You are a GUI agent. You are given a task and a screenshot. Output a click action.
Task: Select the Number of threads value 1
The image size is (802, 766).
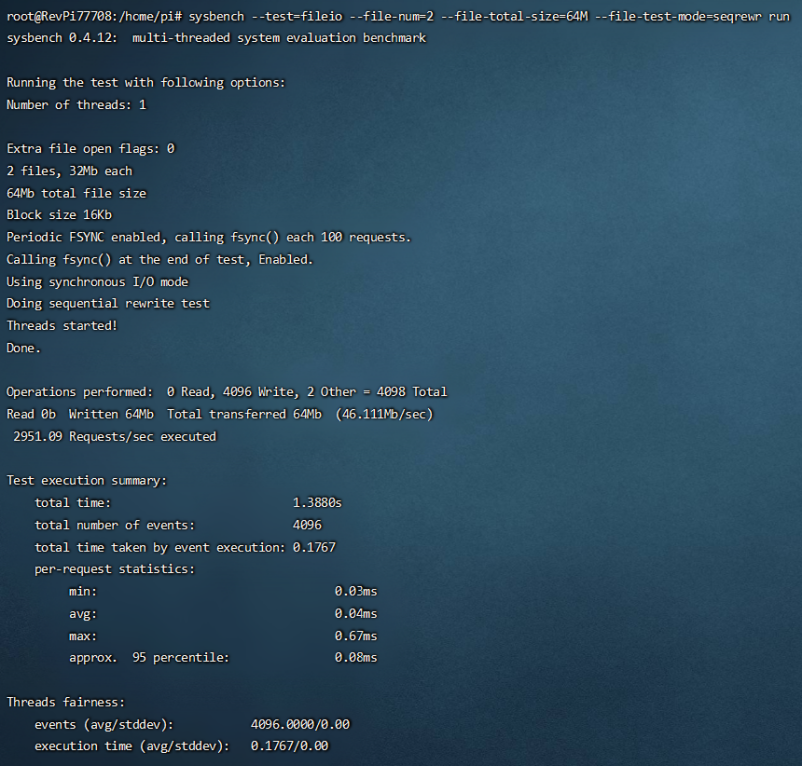pos(142,104)
